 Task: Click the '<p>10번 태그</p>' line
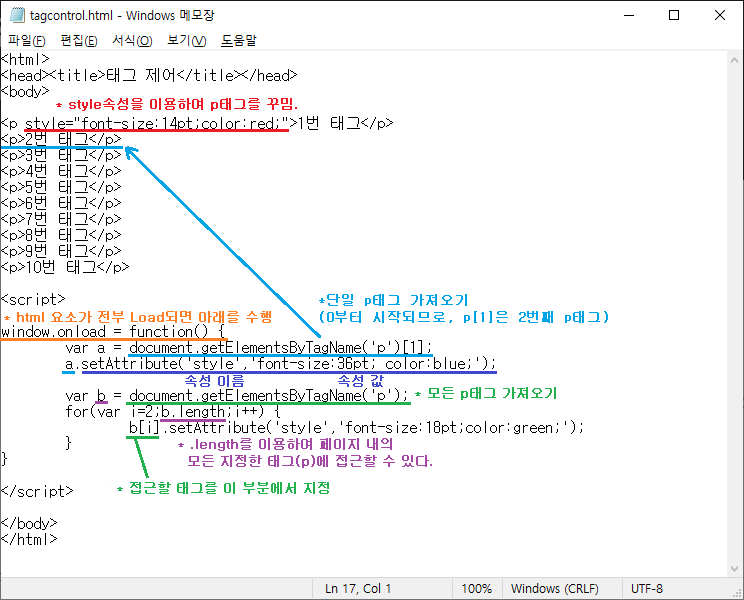pos(65,268)
